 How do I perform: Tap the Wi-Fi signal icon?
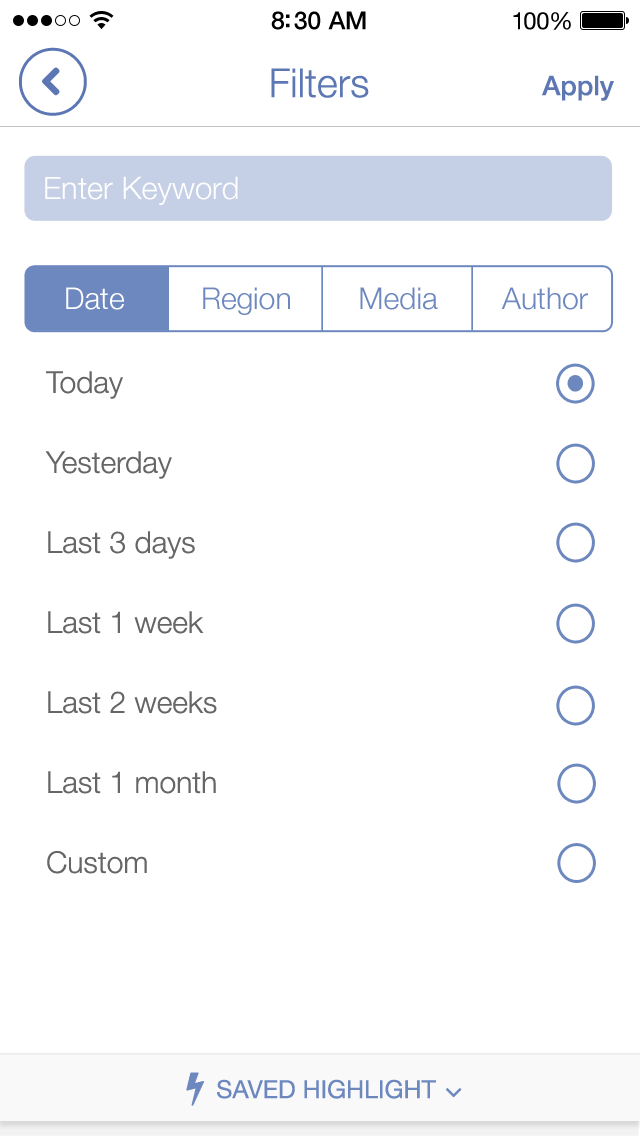tap(101, 20)
